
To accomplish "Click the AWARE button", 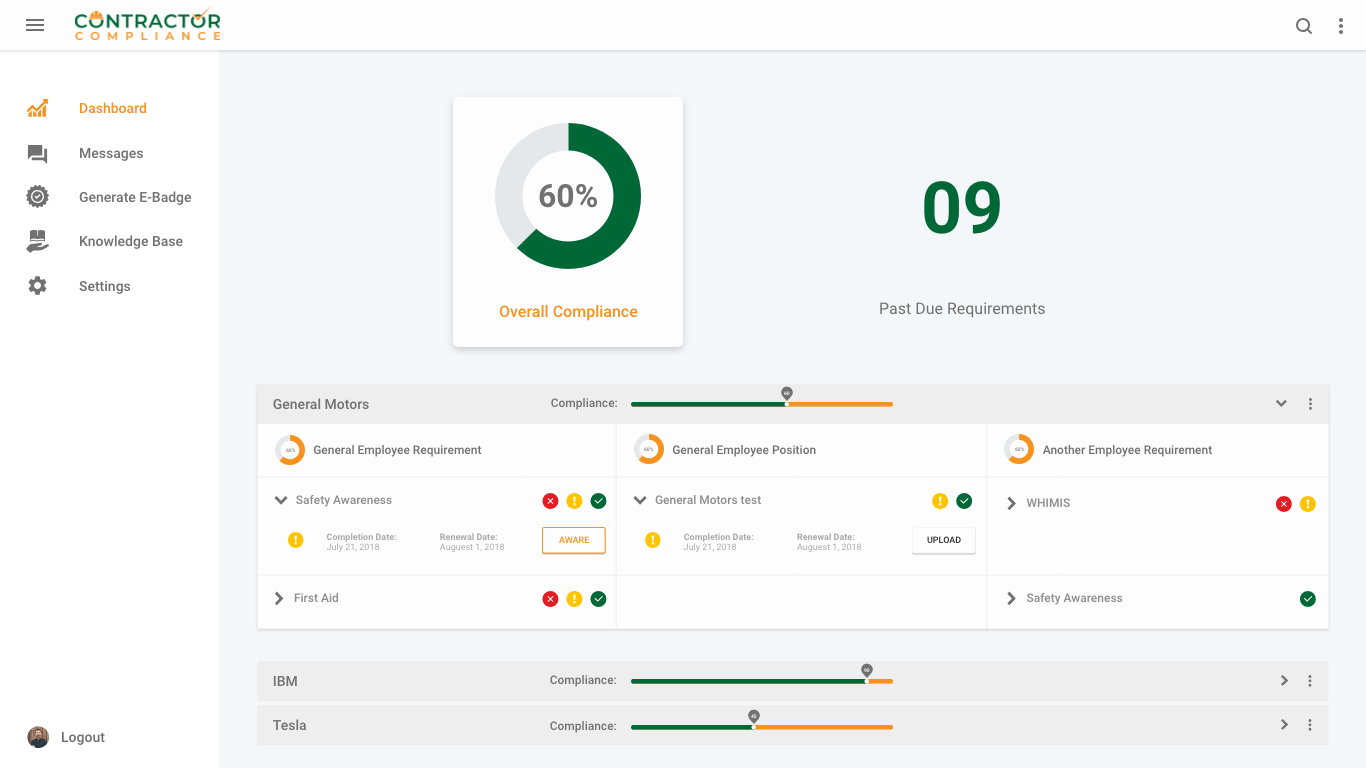I will pos(574,540).
